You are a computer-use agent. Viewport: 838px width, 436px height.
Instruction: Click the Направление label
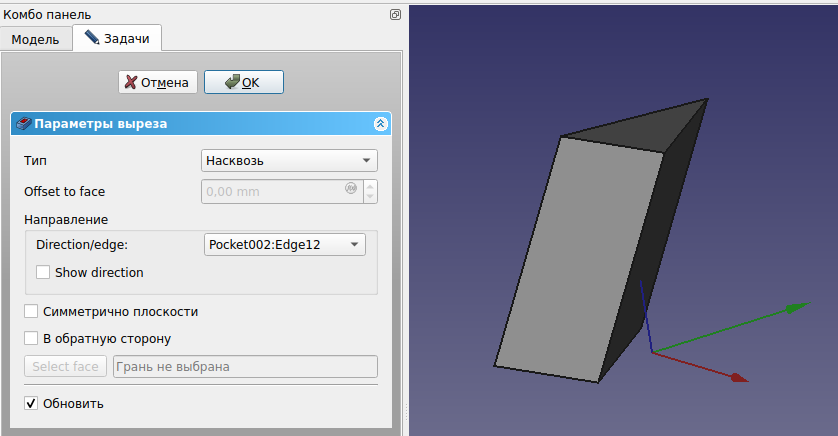point(66,220)
